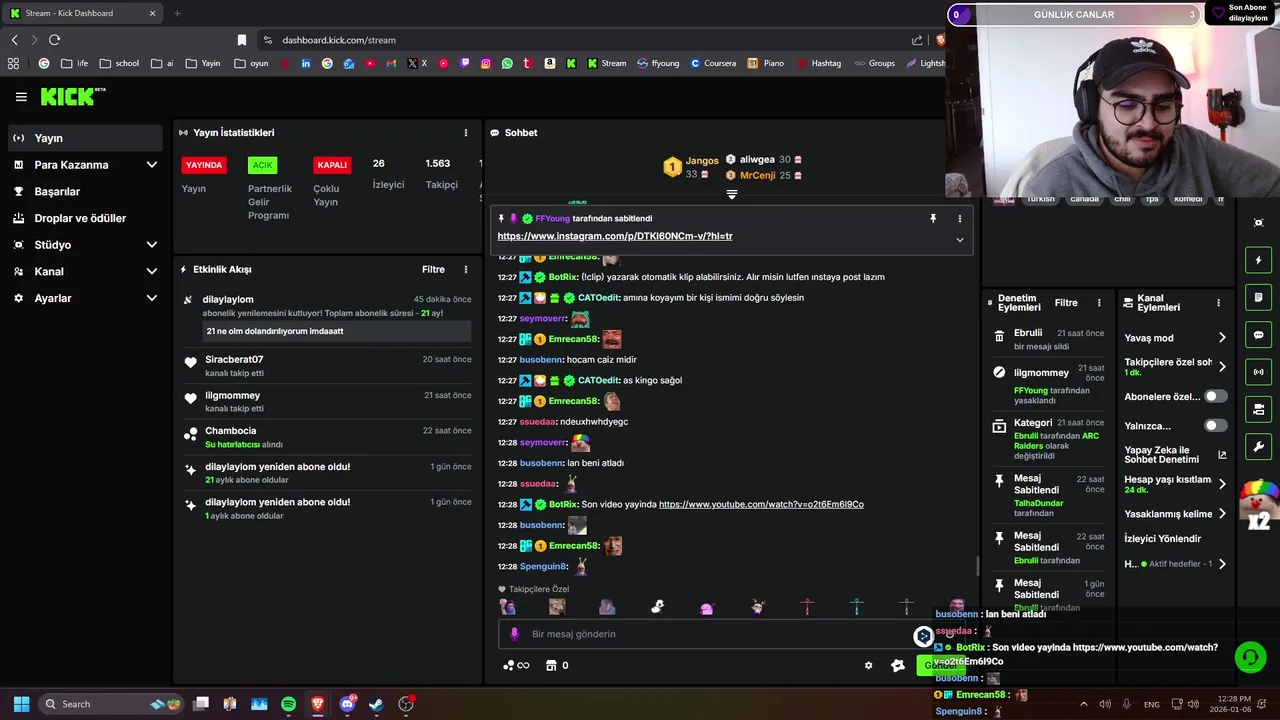Toggle the Abonelere özel switch

[x=1215, y=396]
